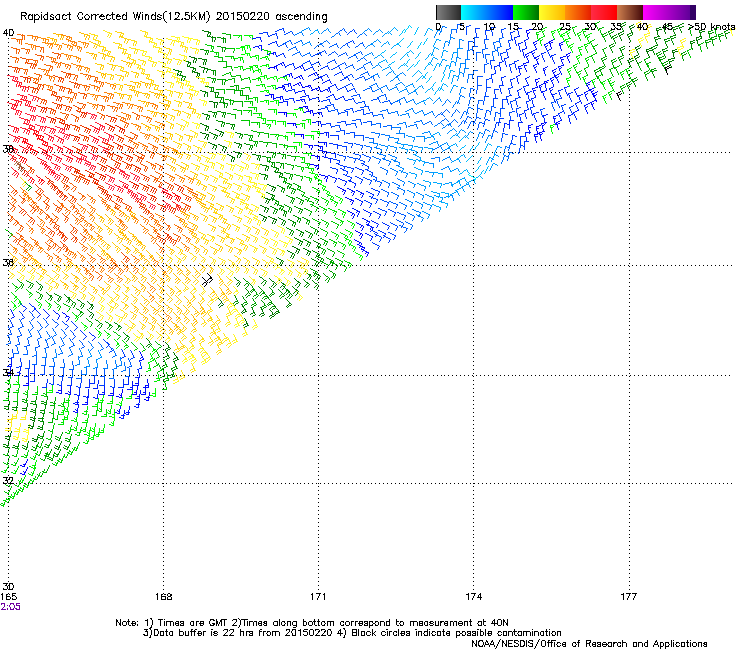This screenshot has height=650, width=740.
Task: Click the '10' label under the color bar
Action: click(x=489, y=26)
